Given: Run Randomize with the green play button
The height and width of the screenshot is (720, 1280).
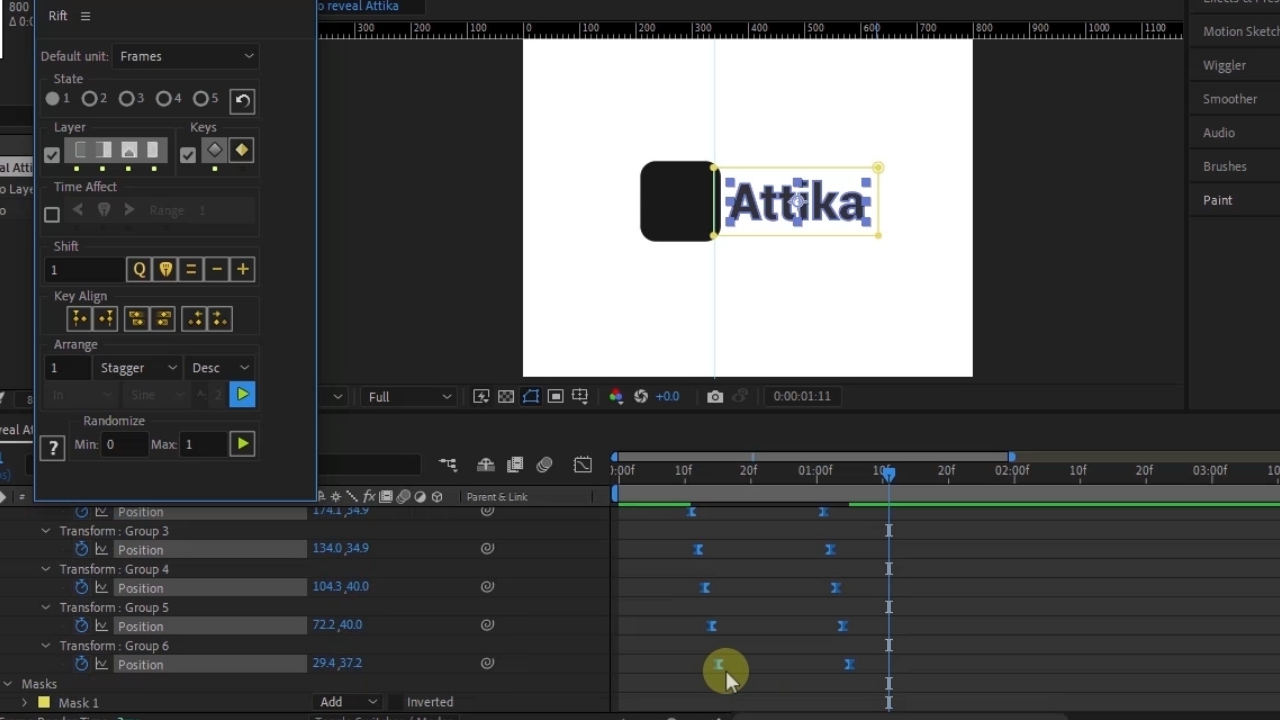Looking at the screenshot, I should tap(242, 443).
